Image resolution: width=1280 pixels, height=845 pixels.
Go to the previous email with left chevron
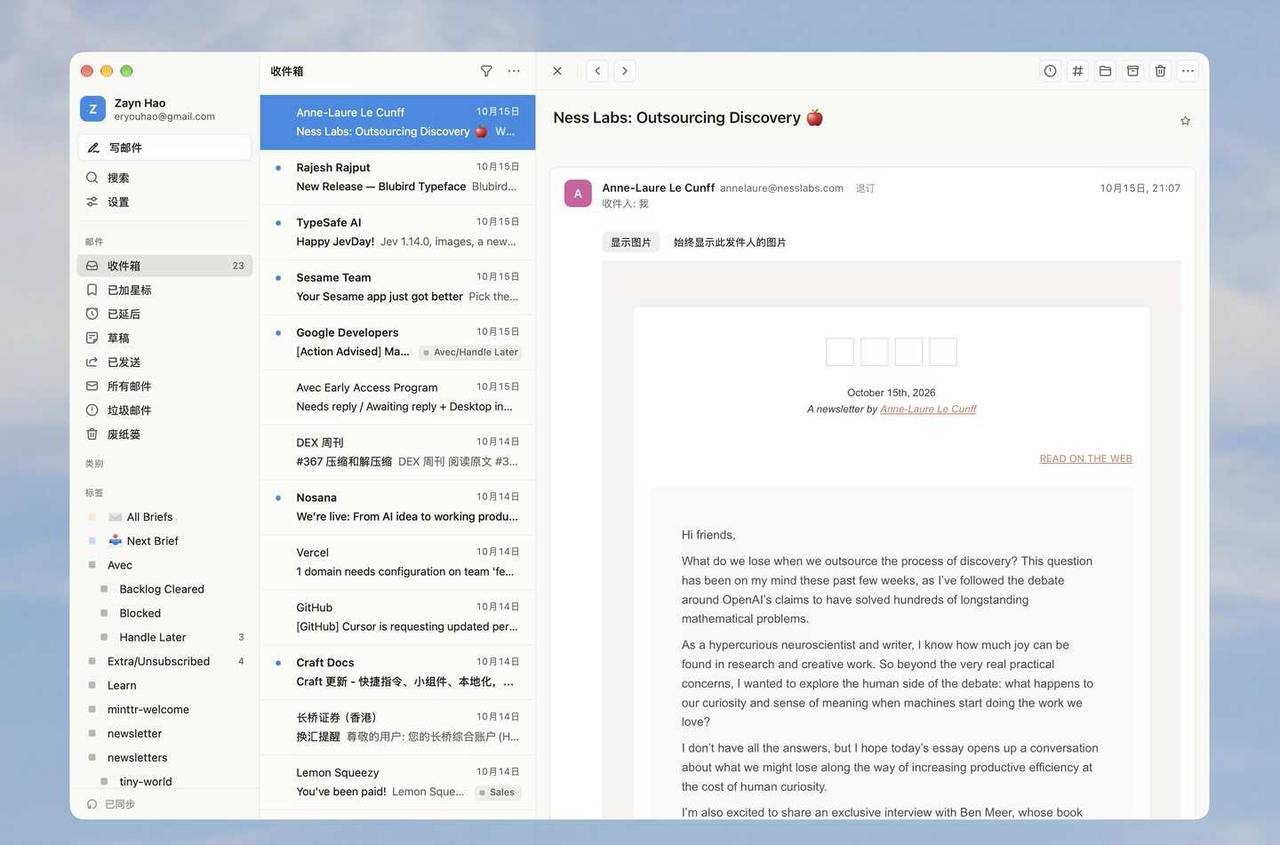click(597, 71)
